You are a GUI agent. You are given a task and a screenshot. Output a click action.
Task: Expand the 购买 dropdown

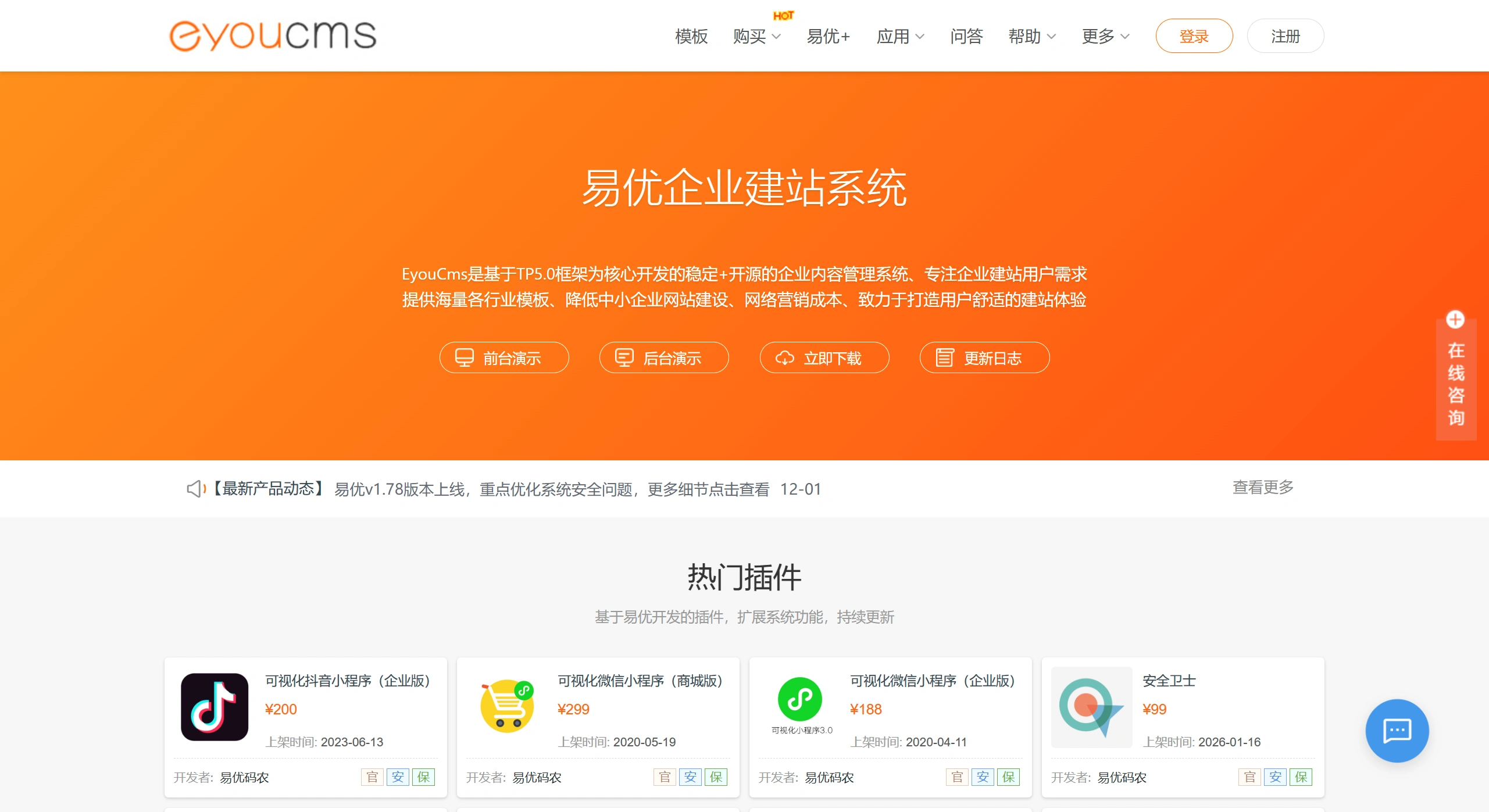[x=756, y=36]
